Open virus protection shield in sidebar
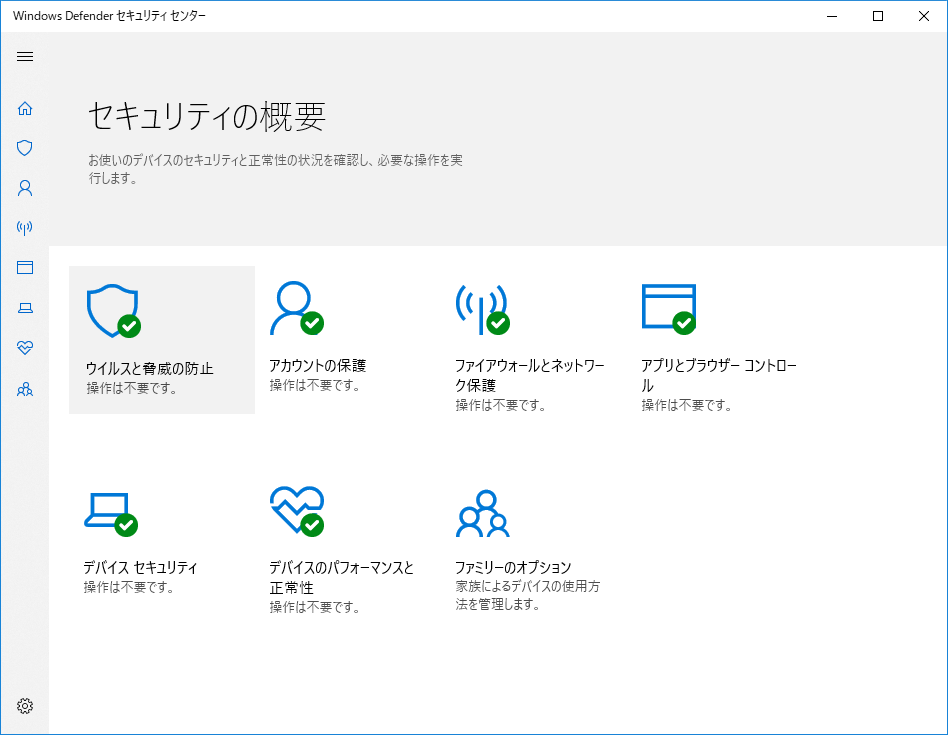Image resolution: width=948 pixels, height=735 pixels. tap(25, 148)
